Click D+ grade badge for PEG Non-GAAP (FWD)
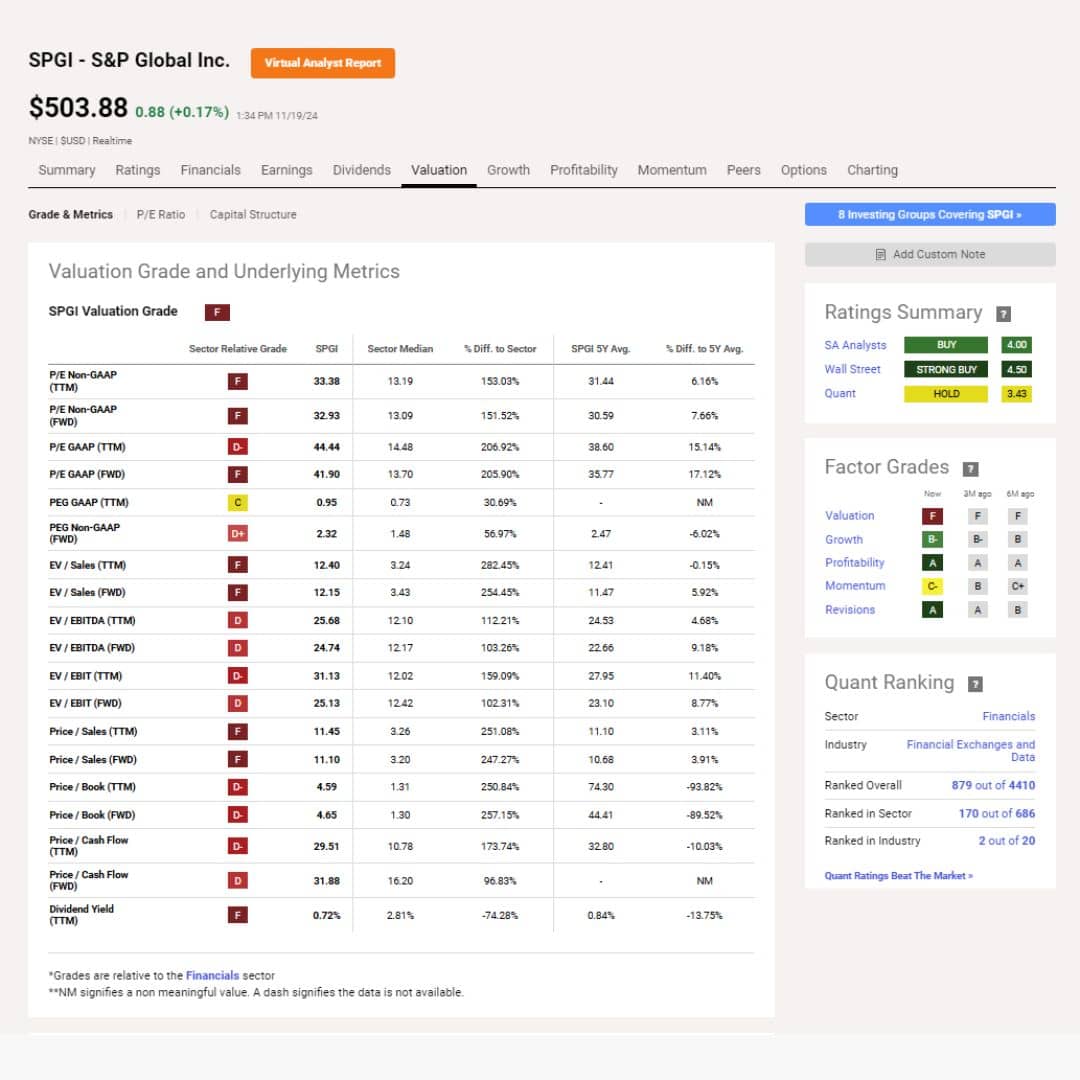 238,534
